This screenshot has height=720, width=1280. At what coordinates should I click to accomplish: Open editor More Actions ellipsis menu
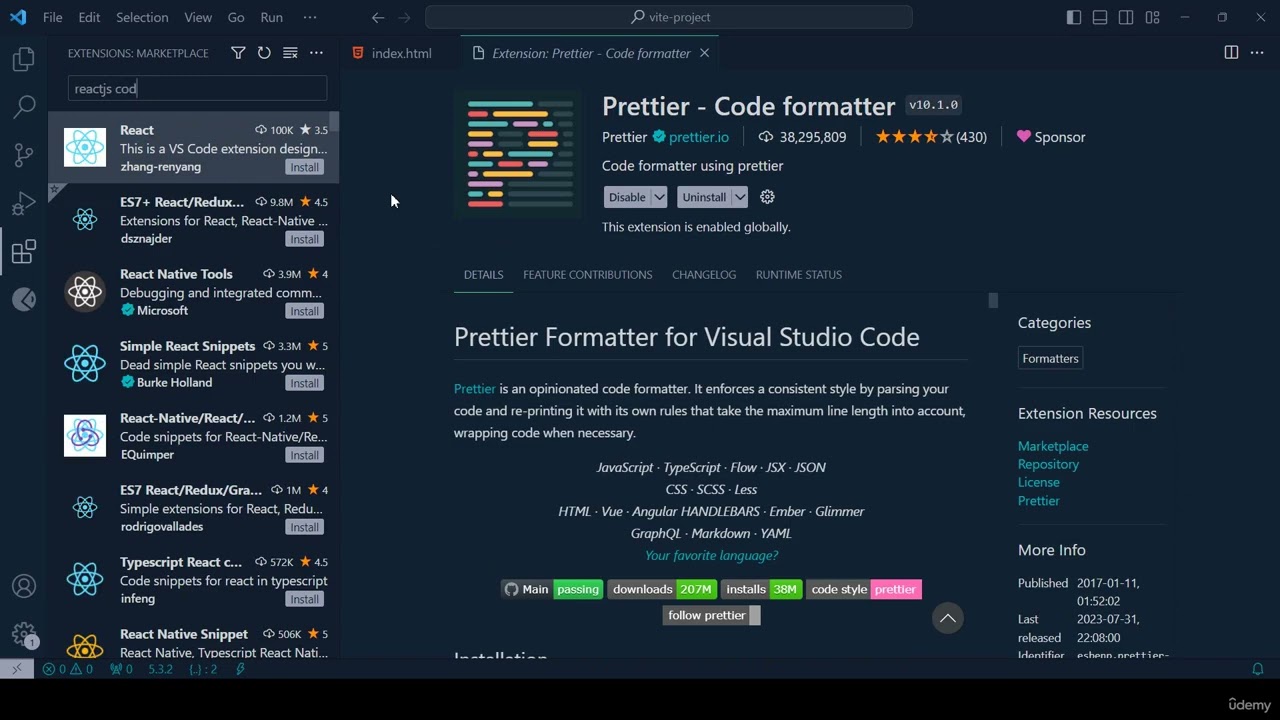point(1257,53)
